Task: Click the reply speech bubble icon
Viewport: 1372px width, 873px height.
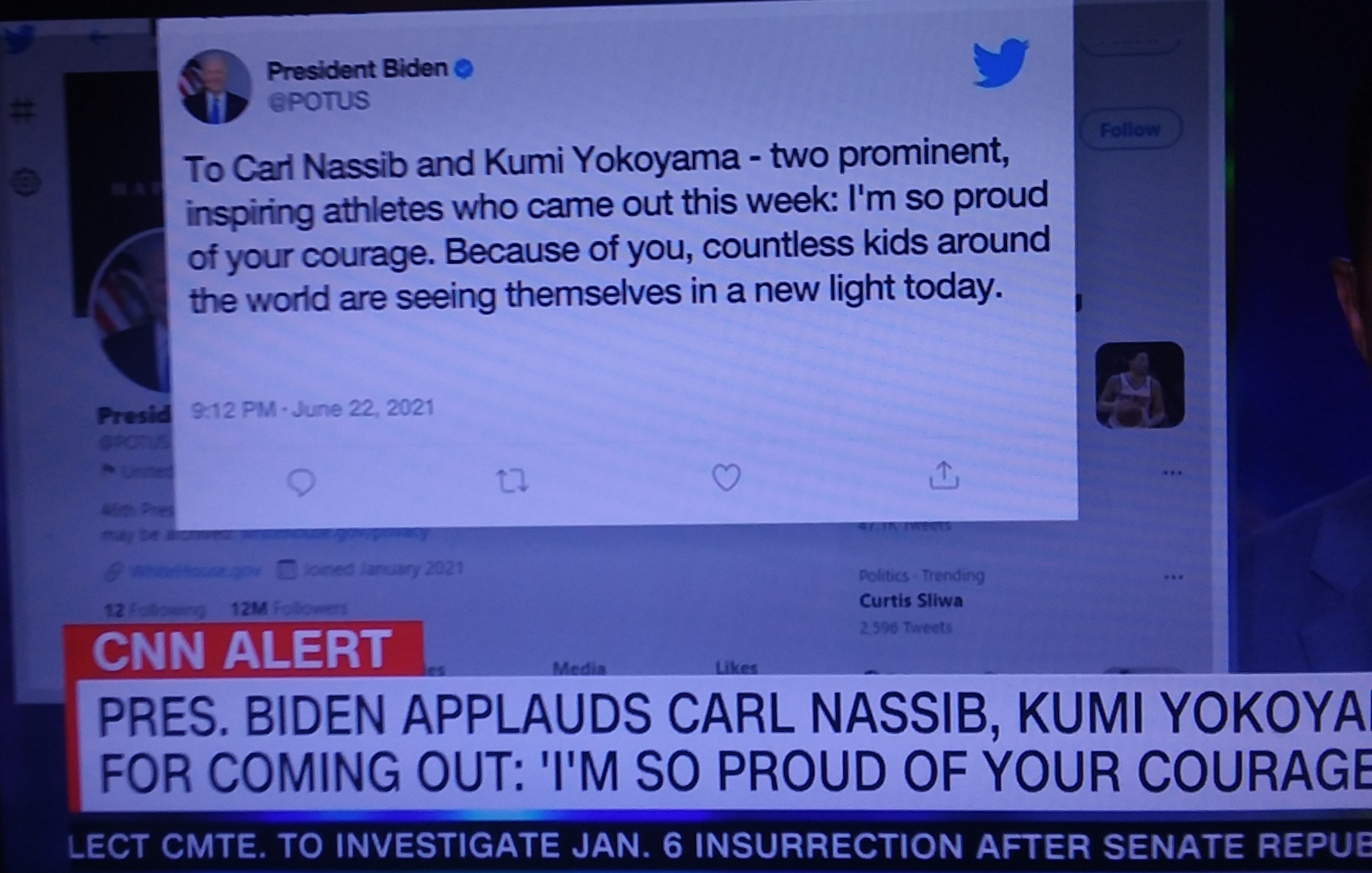Action: click(301, 483)
